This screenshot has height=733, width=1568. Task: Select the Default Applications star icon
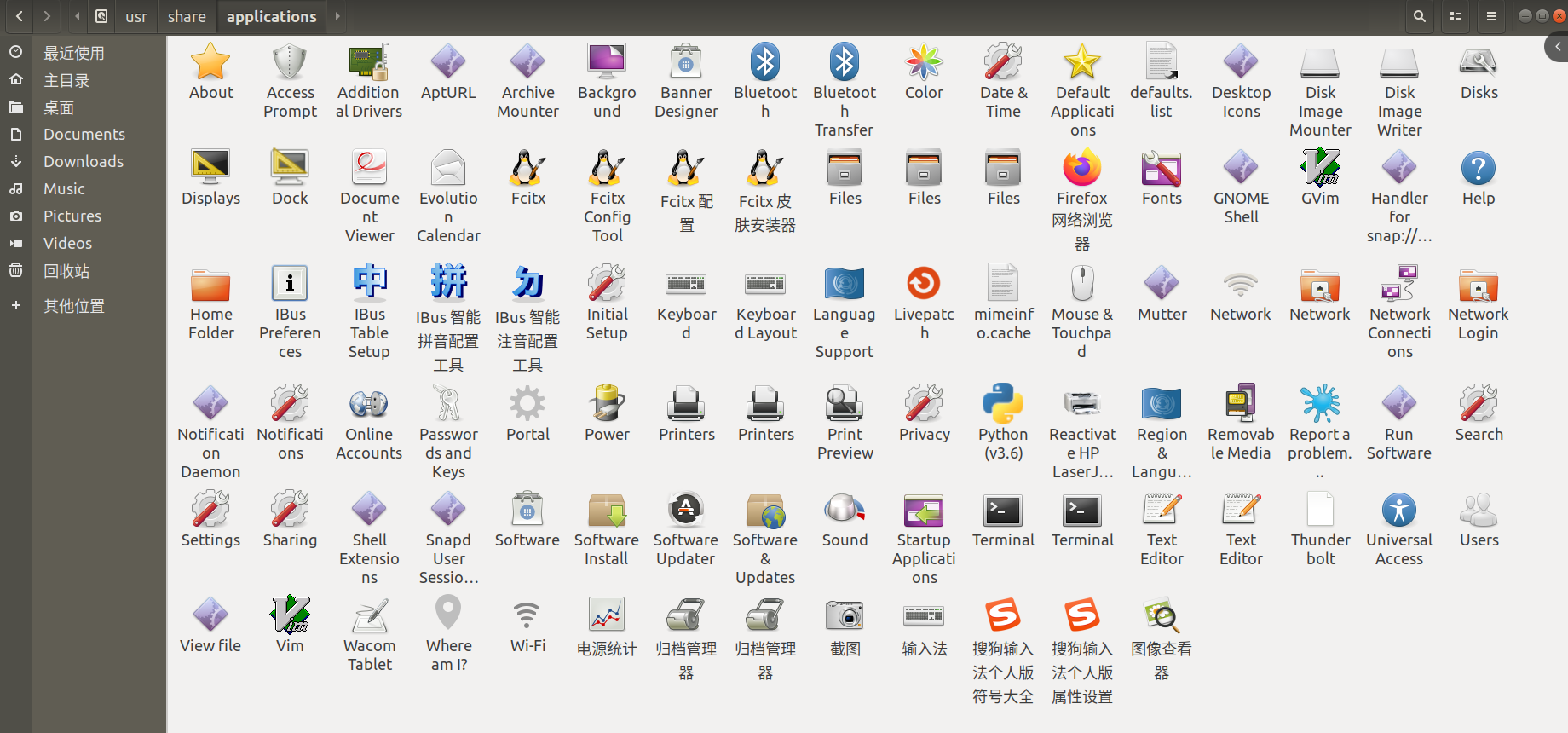pyautogui.click(x=1082, y=62)
